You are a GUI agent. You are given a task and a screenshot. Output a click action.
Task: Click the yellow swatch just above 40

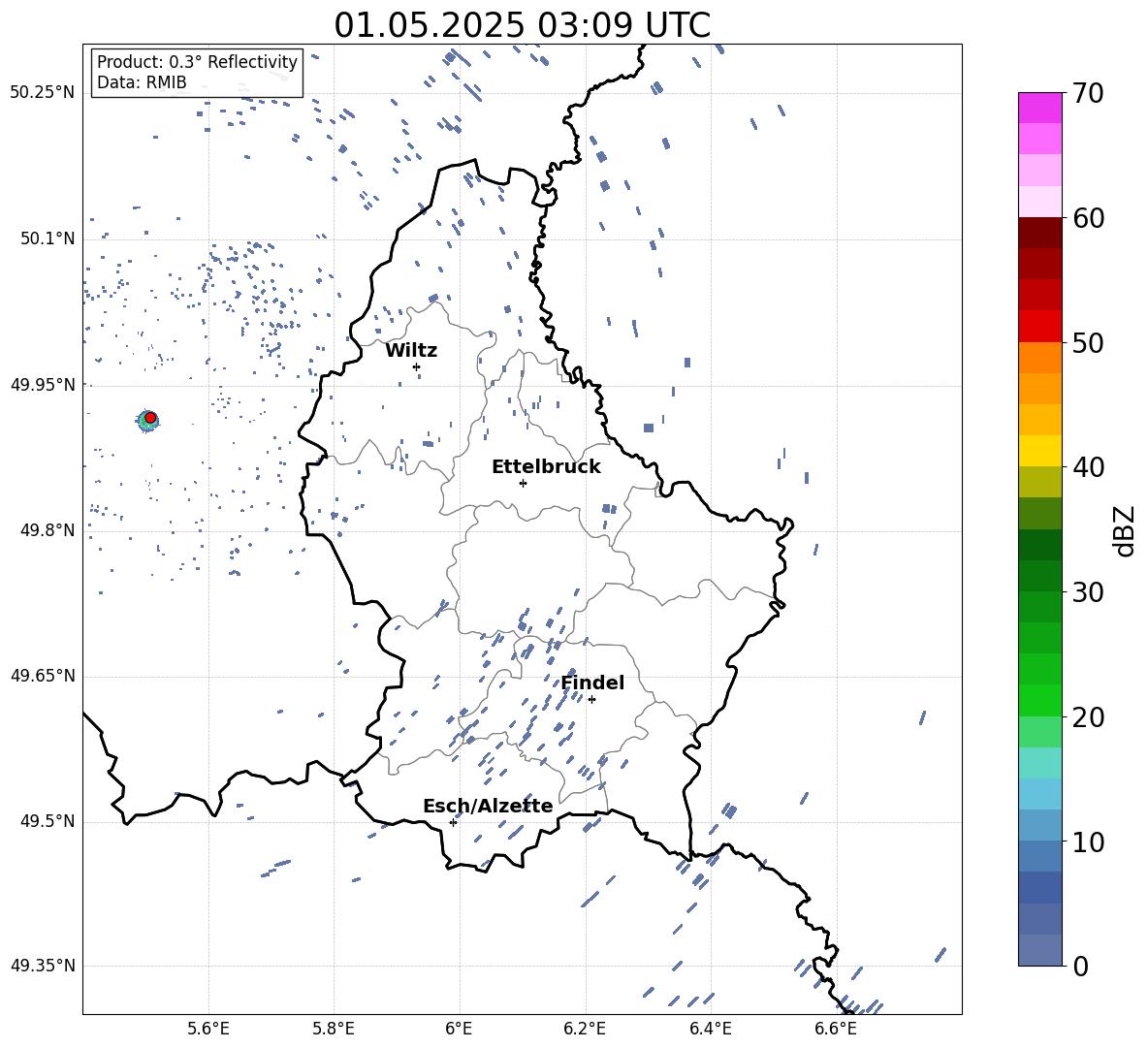click(x=1039, y=451)
